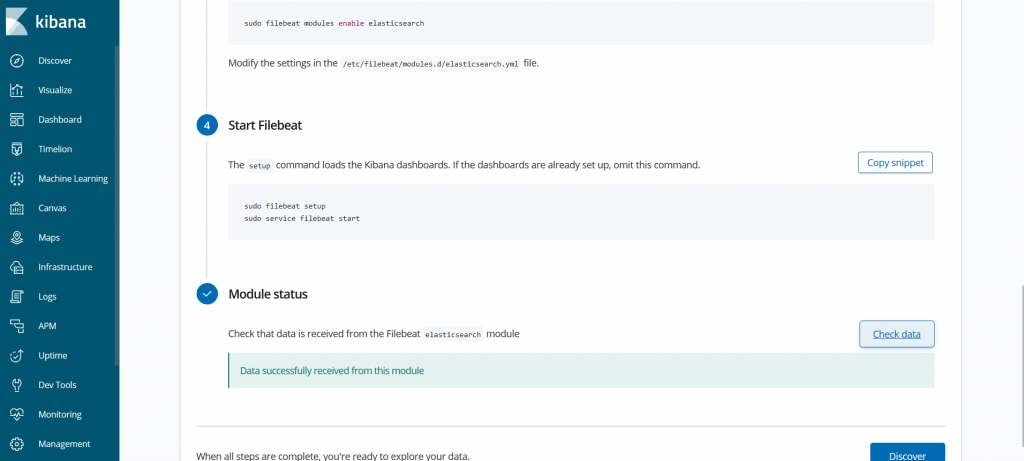Select the Canvas icon
This screenshot has width=1024, height=461.
point(17,208)
